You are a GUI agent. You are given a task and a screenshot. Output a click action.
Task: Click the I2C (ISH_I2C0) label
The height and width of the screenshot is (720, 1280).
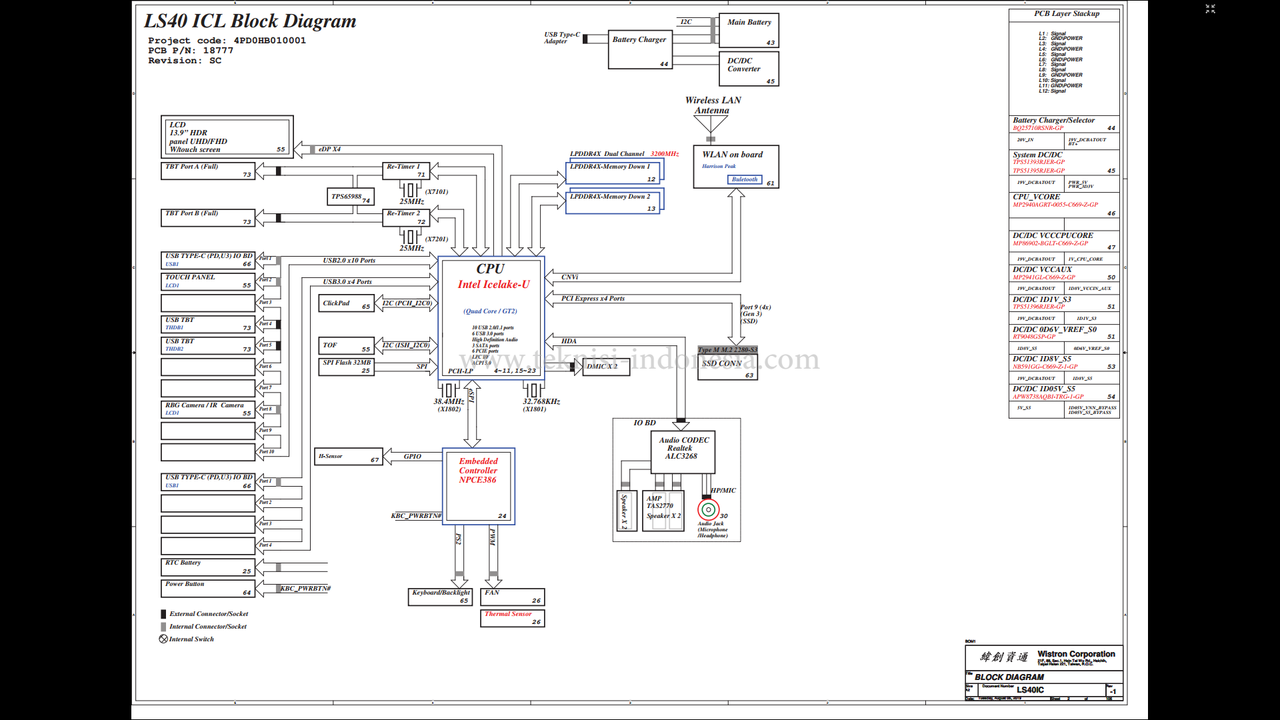pos(405,346)
